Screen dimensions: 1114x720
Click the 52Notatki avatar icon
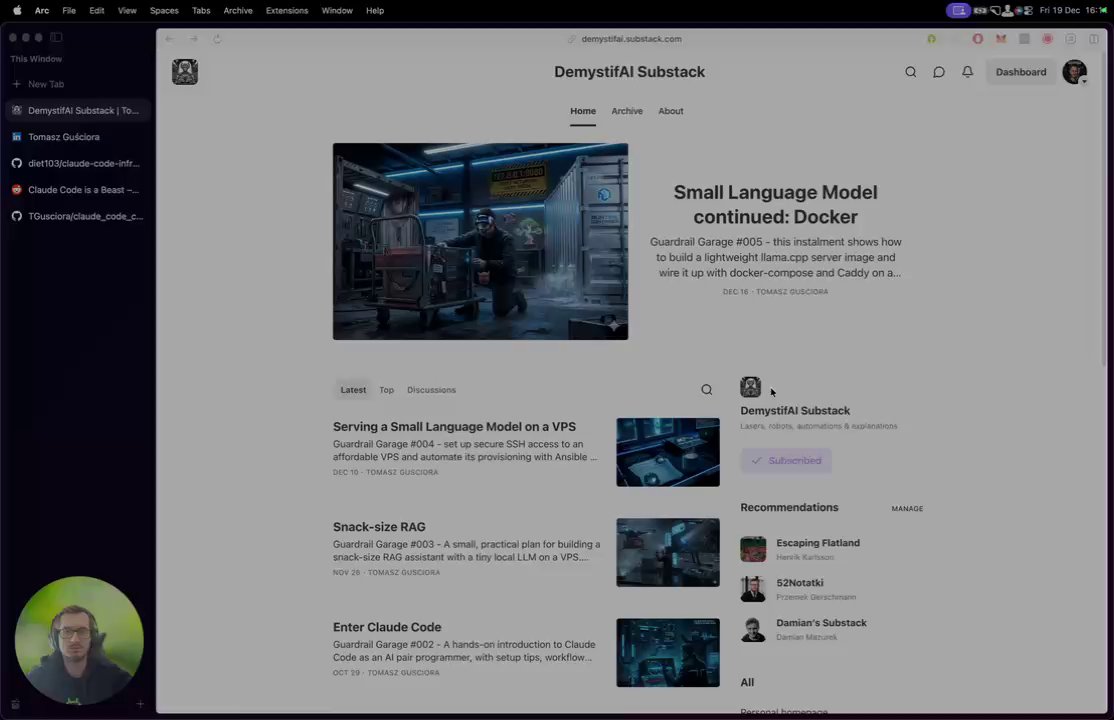(x=753, y=589)
